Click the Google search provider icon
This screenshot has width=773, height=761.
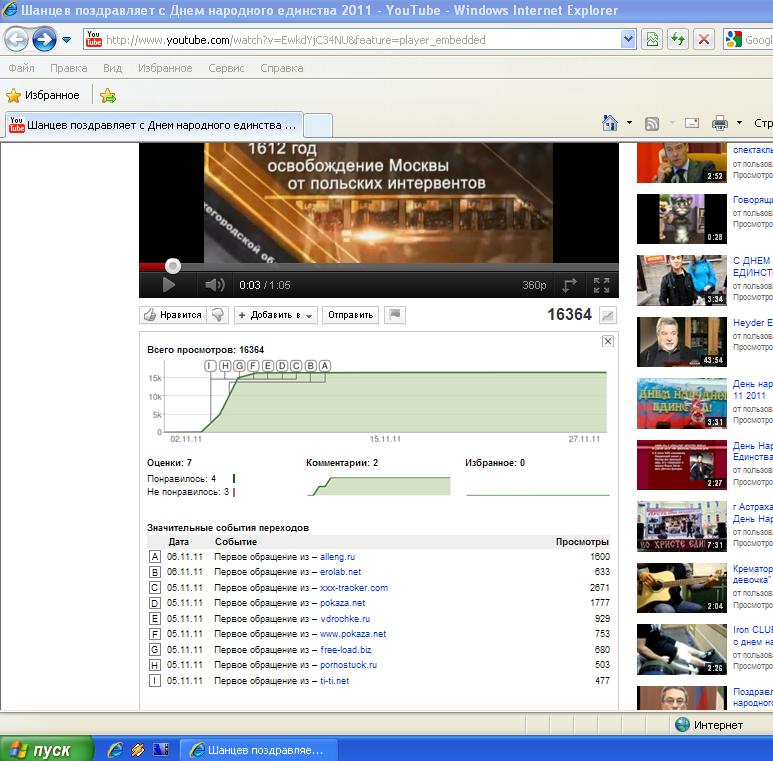click(x=734, y=39)
